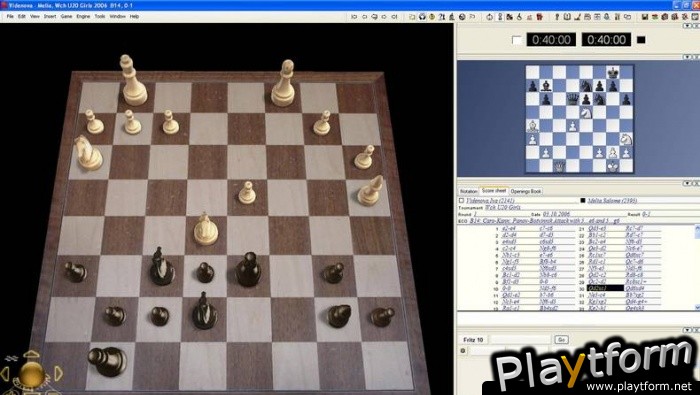Click the rotate board circular icon
The image size is (700, 395).
pos(489,17)
